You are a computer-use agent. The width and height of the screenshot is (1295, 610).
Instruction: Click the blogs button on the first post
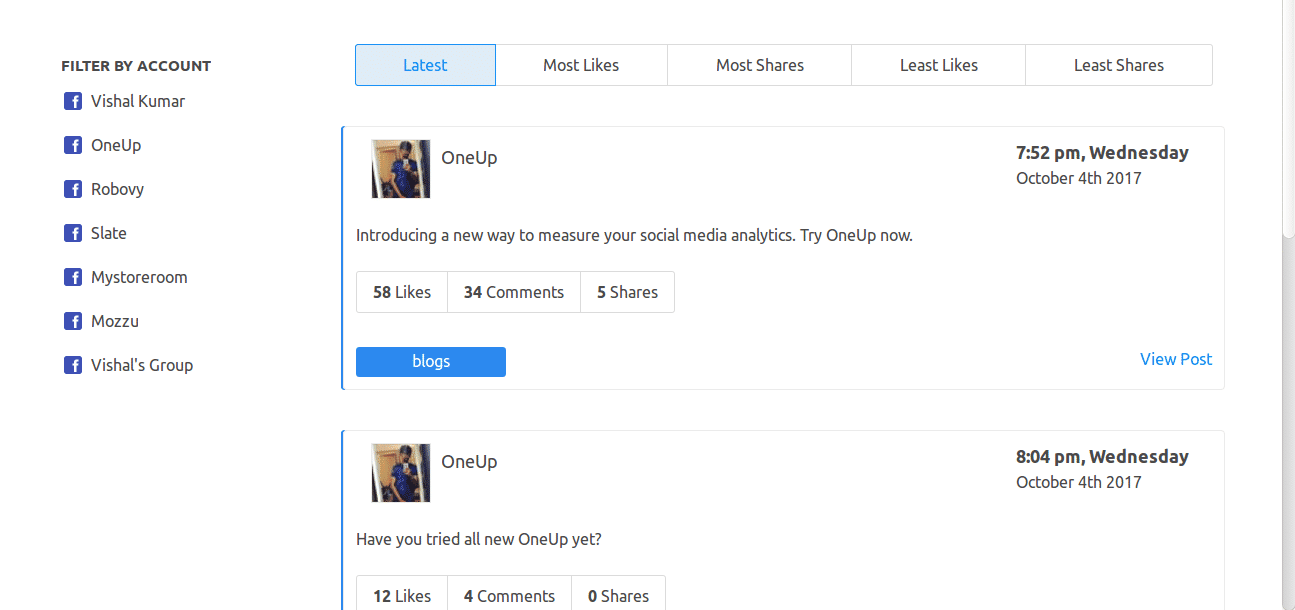pos(430,361)
